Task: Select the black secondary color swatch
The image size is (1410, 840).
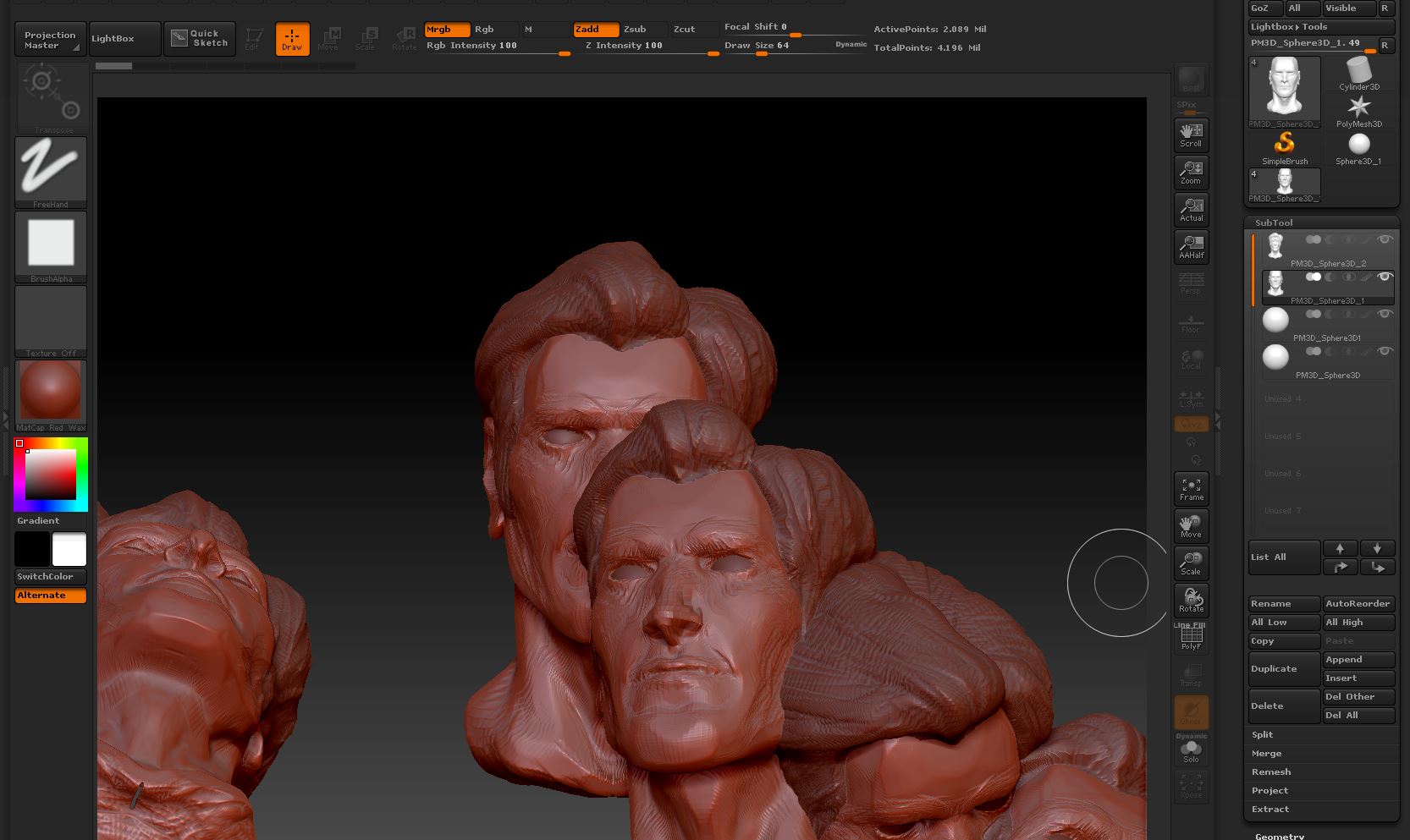Action: (32, 549)
